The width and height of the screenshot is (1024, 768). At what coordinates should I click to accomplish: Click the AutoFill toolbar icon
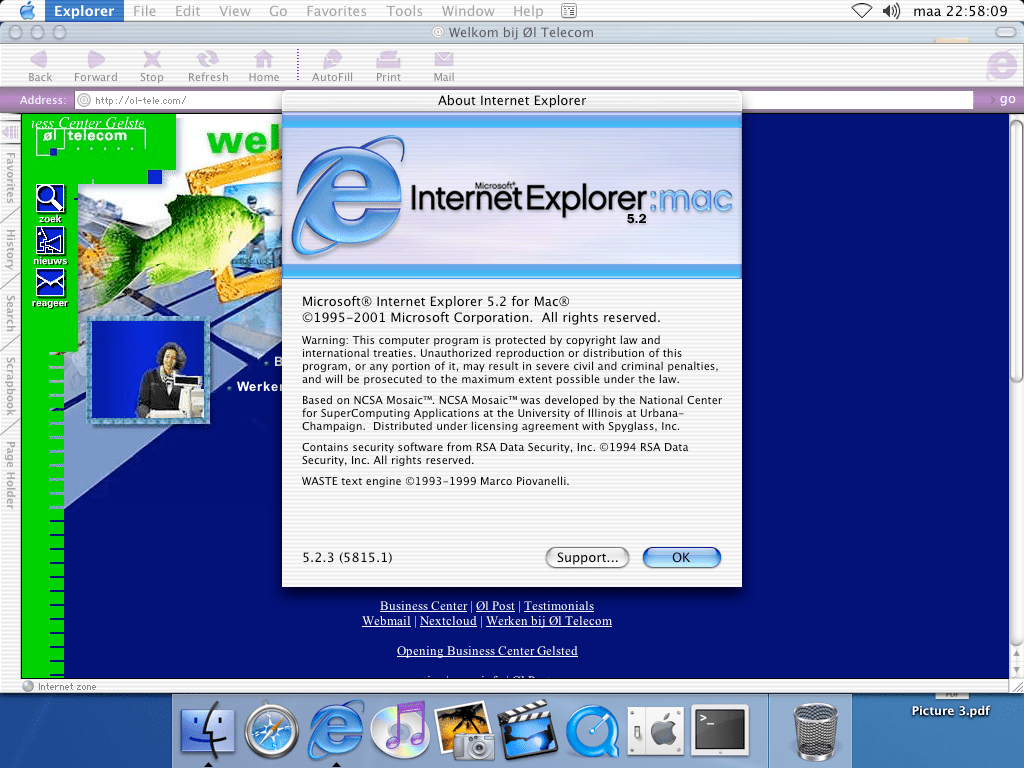coord(332,60)
